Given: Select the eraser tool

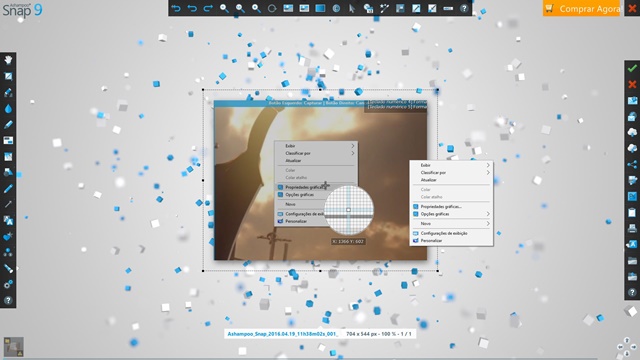Looking at the screenshot, I should click(x=8, y=93).
